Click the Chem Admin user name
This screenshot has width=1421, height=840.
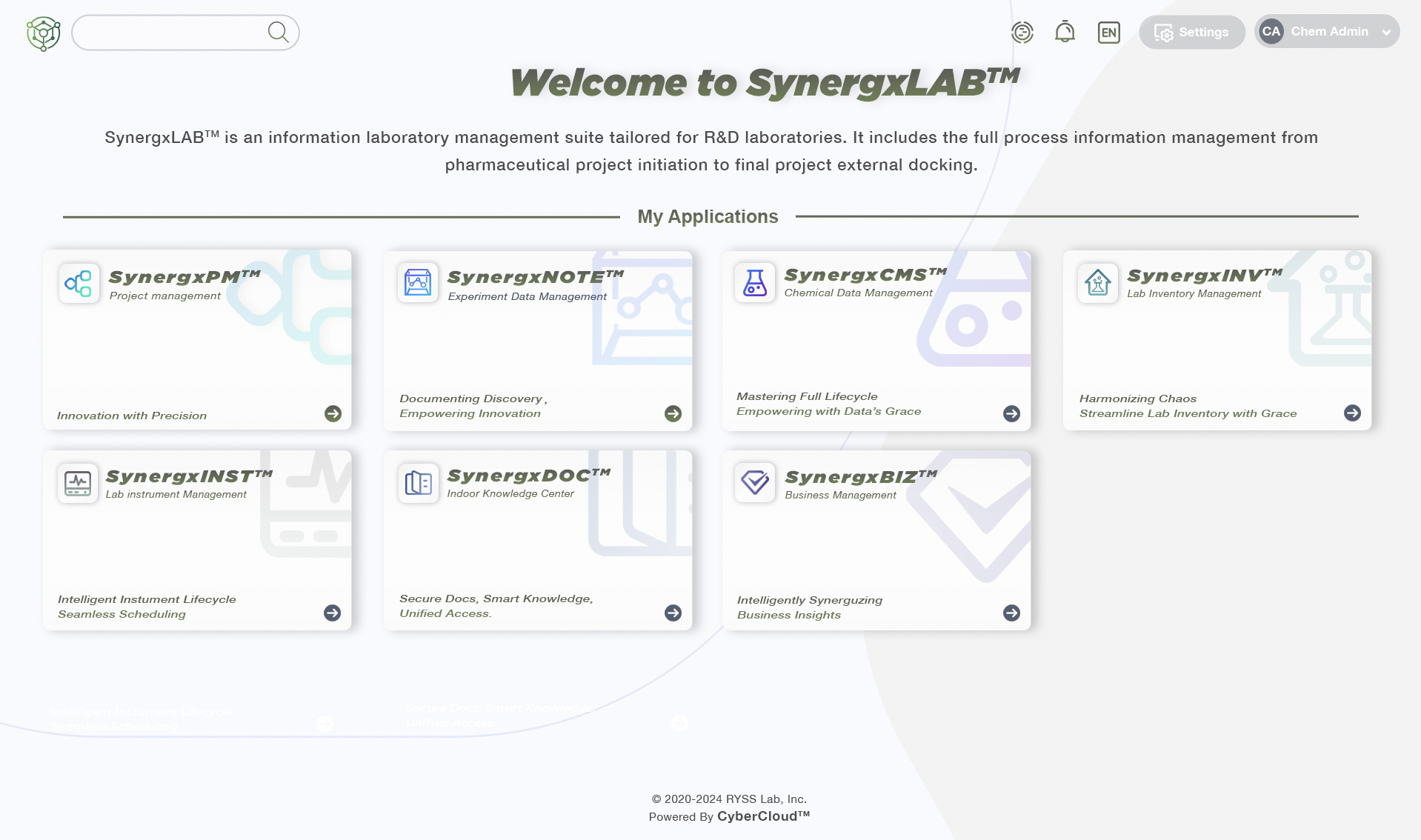(x=1329, y=31)
